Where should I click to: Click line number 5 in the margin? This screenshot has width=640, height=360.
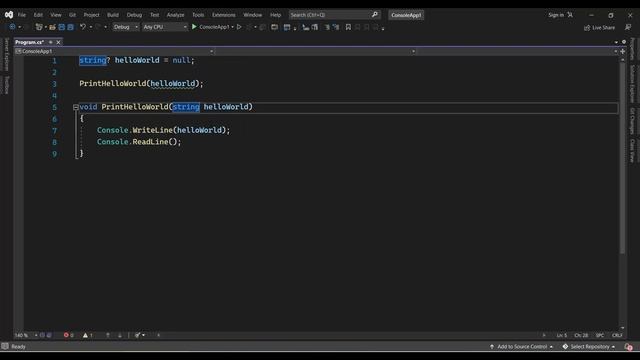(x=55, y=107)
